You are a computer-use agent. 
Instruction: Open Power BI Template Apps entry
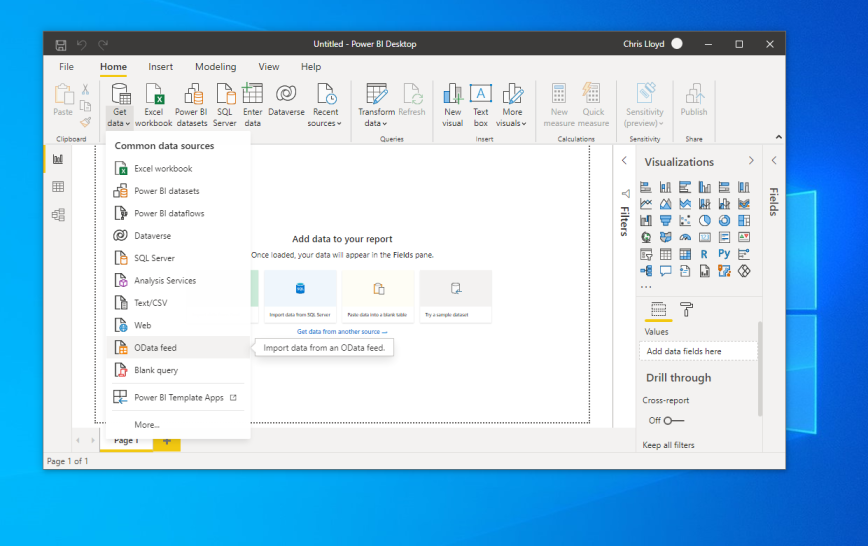coord(178,398)
